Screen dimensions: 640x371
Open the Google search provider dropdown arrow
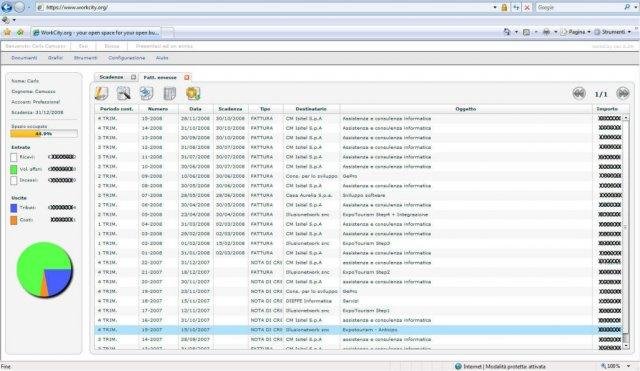click(x=636, y=7)
